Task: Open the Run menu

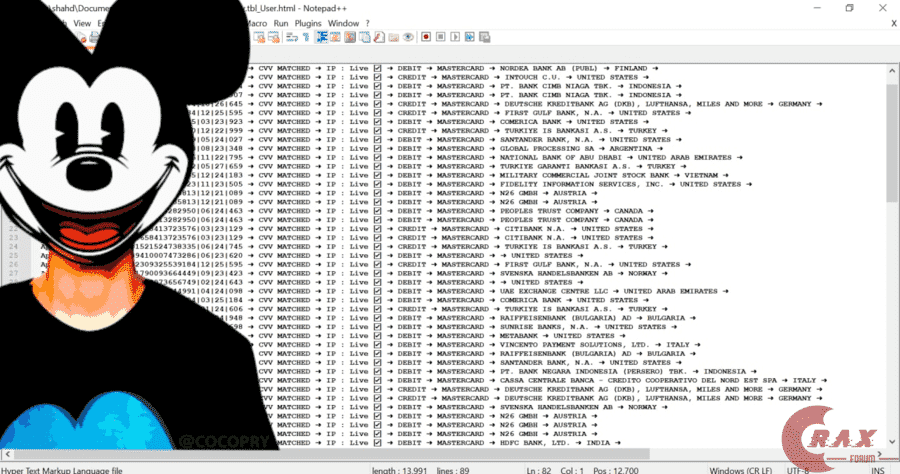Action: point(281,24)
